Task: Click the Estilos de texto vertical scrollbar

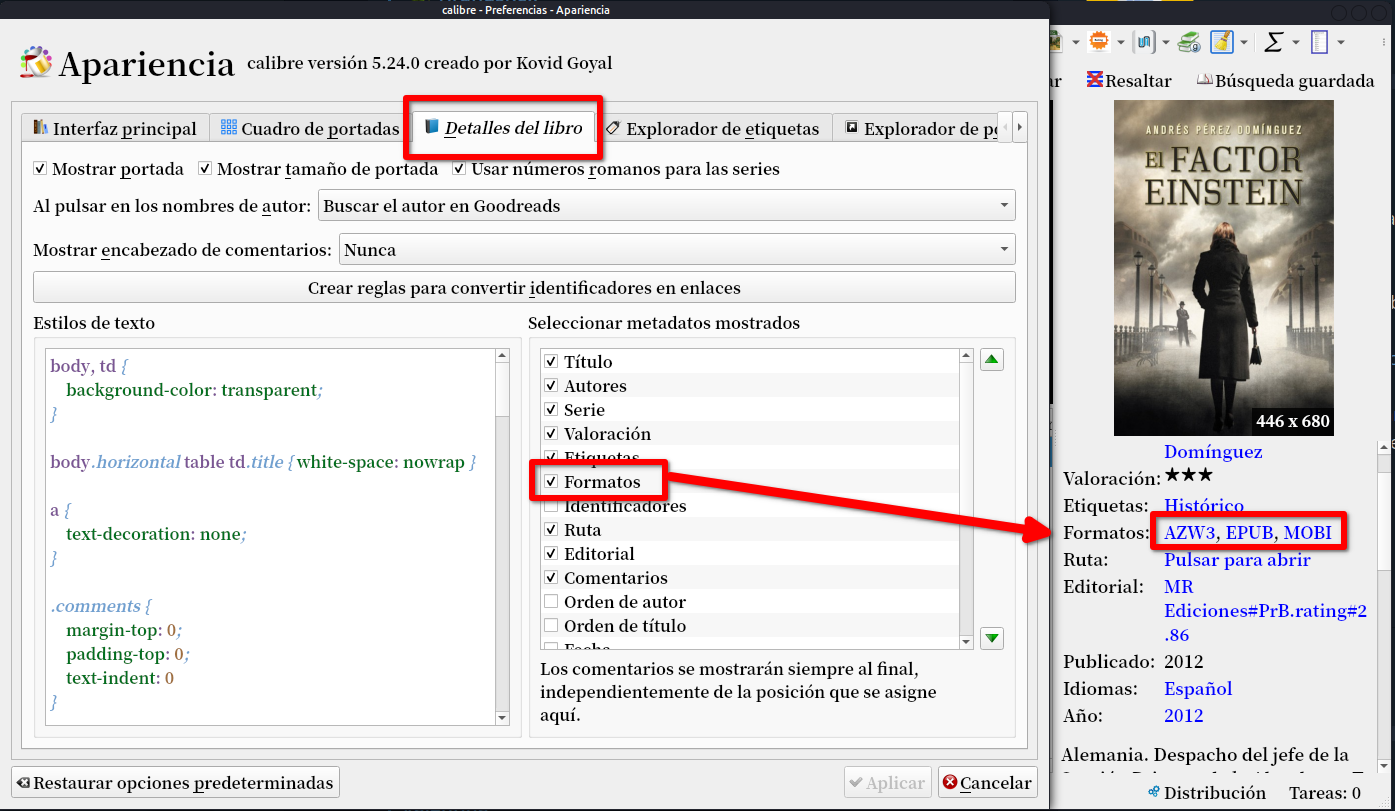Action: [502, 535]
